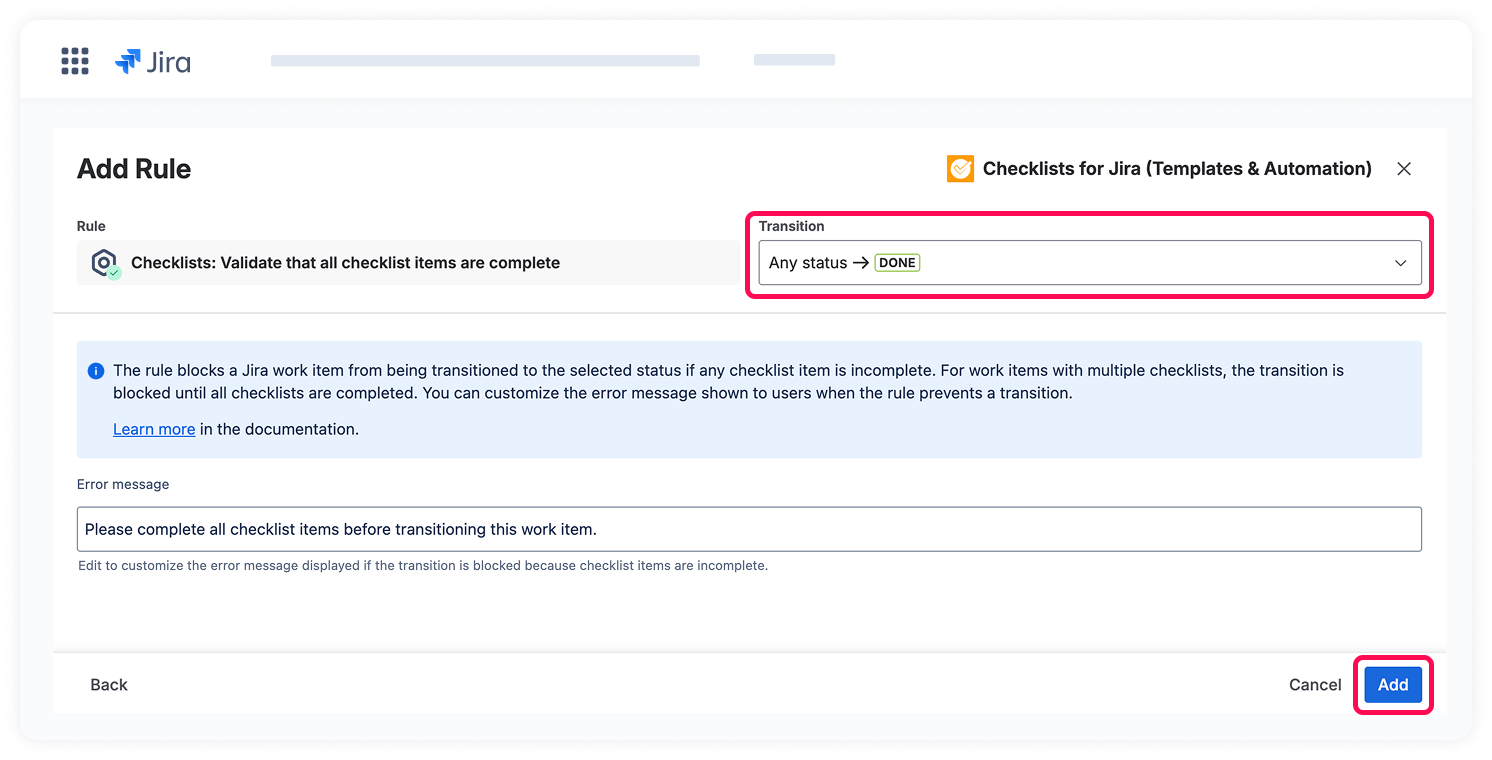Click the arrow between Any status and DONE
This screenshot has height=760, width=1492.
(x=861, y=263)
